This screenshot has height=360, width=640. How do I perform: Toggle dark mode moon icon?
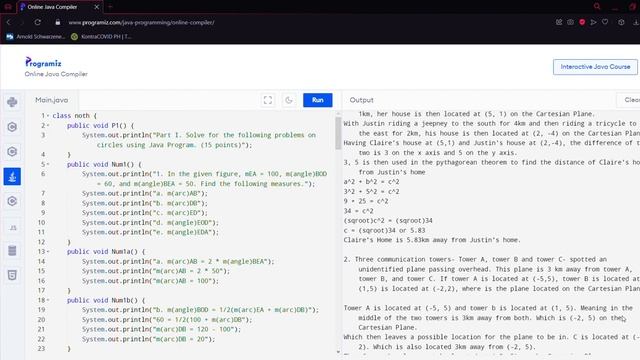tap(289, 100)
